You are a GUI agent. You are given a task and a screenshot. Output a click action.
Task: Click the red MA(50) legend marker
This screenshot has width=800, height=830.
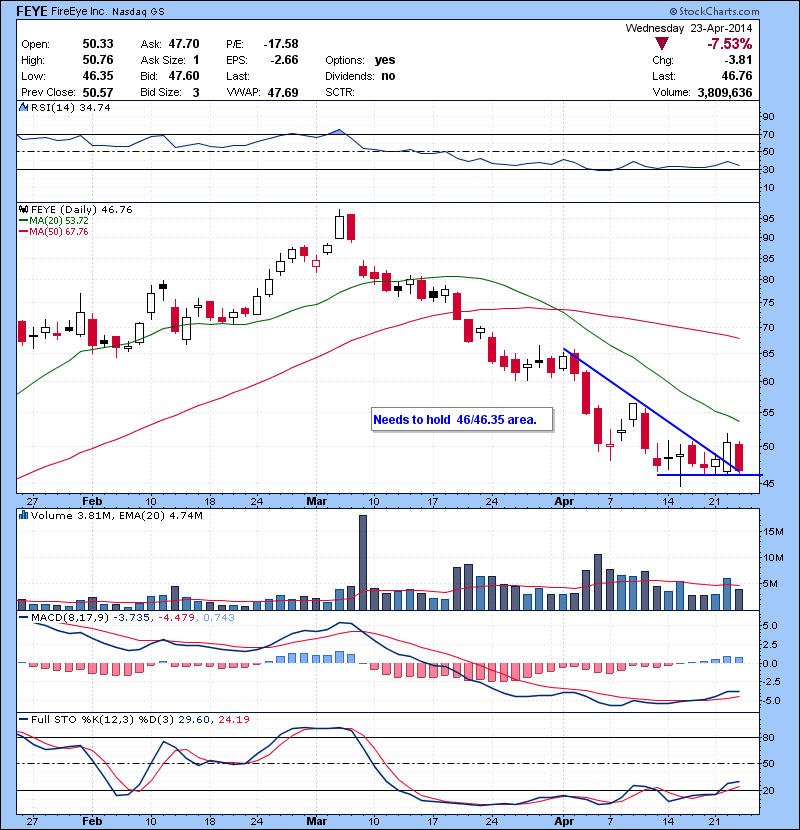point(23,232)
